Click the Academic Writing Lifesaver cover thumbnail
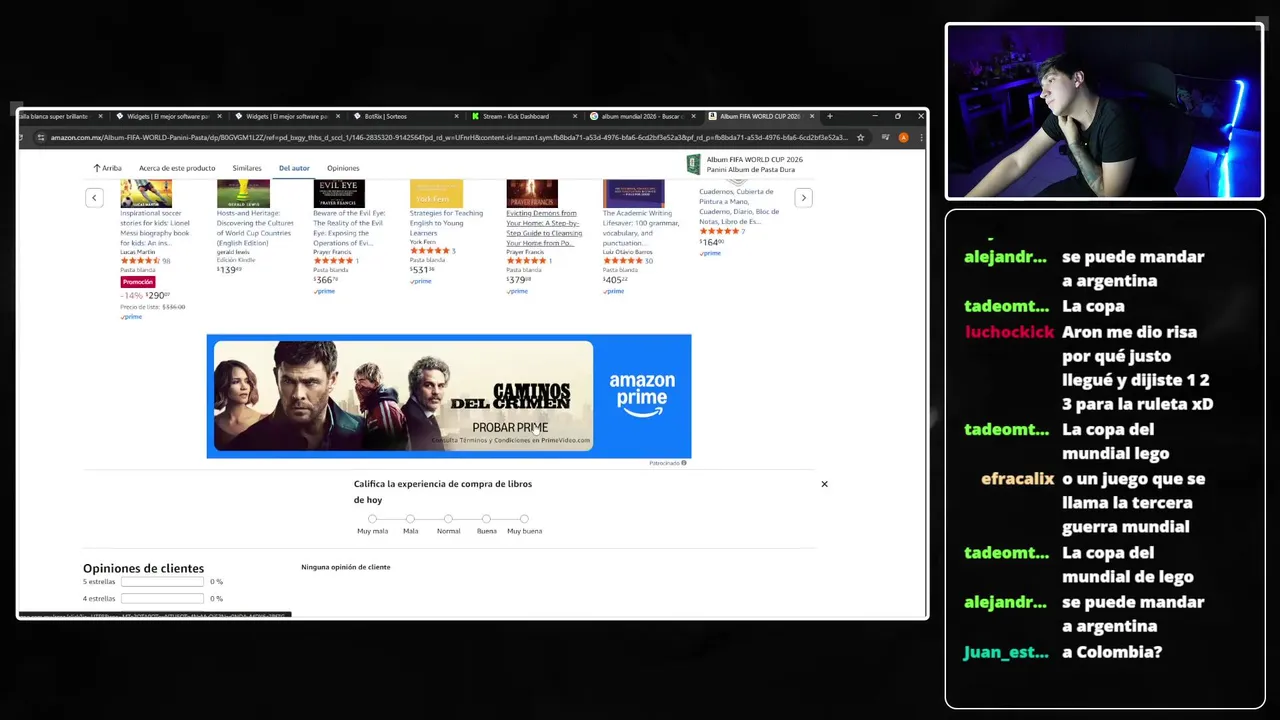 [x=633, y=193]
